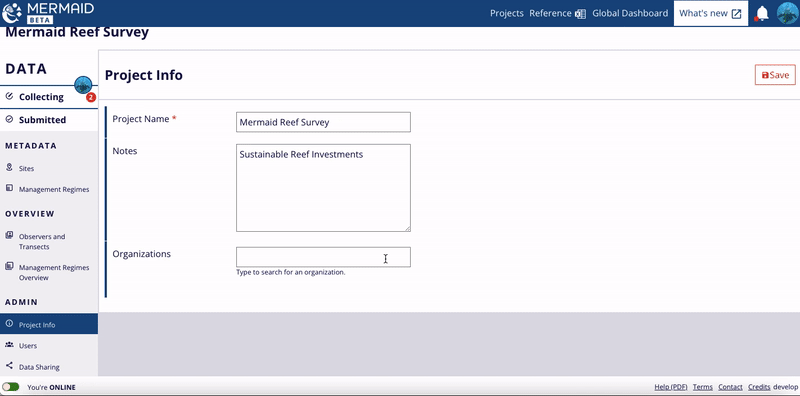Click the 'Type to search for an organization.' hint

coord(291,273)
